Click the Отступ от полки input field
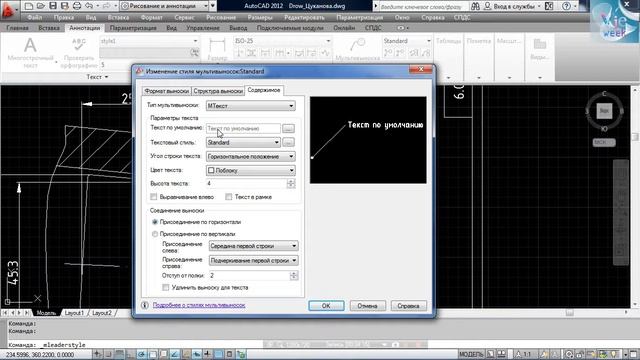The height and width of the screenshot is (360, 640). [249, 276]
